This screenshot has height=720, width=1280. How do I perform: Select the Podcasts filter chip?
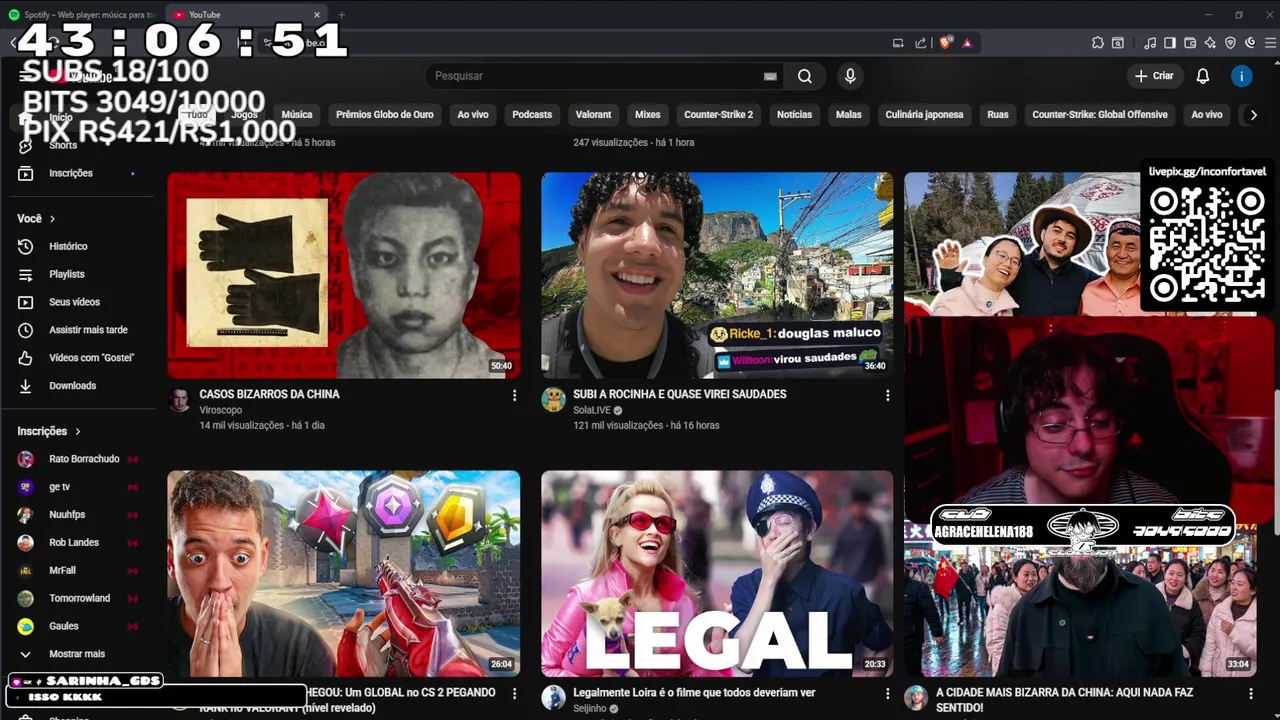(532, 115)
